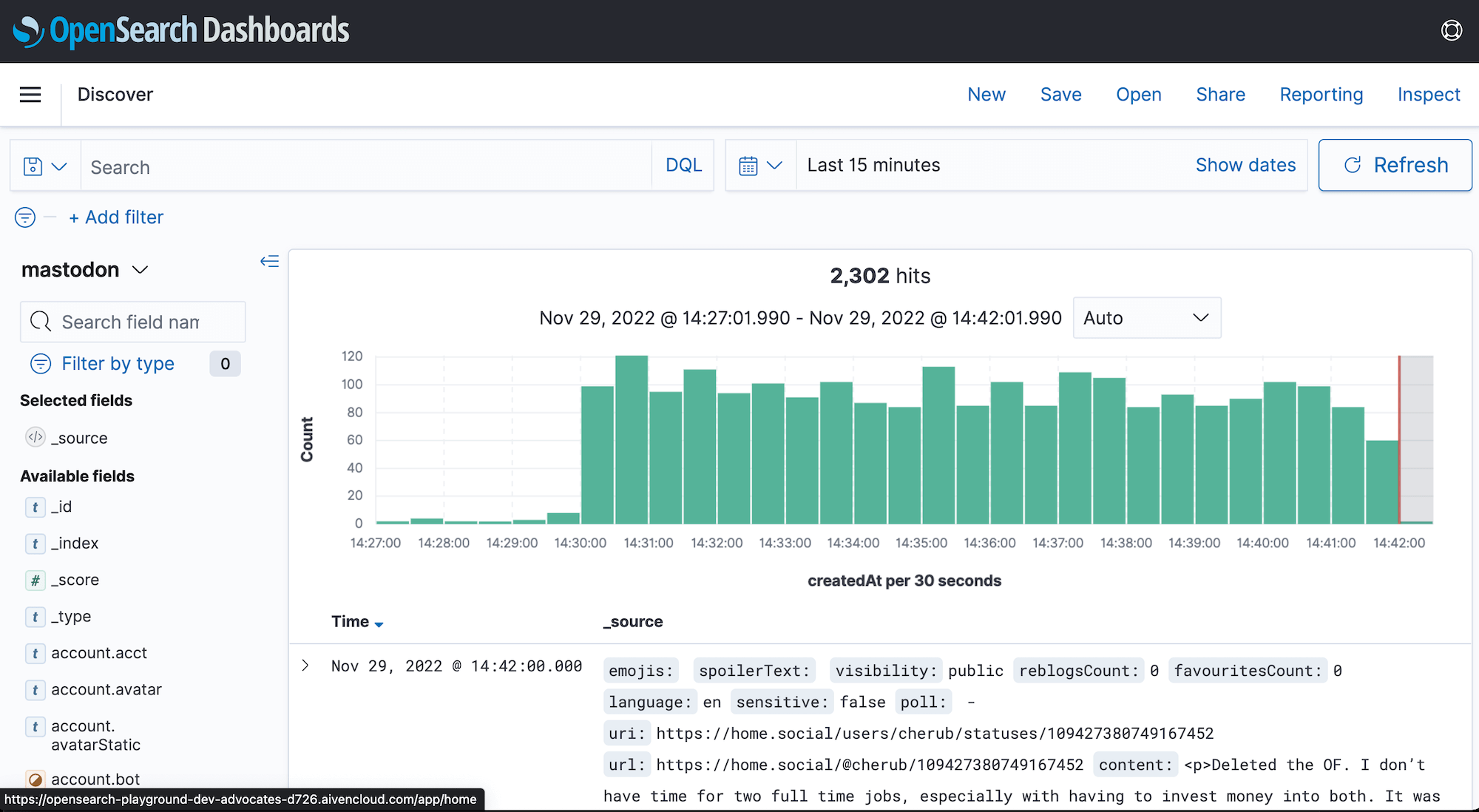
Task: Toggle sort order on the Time column
Action: coord(380,623)
